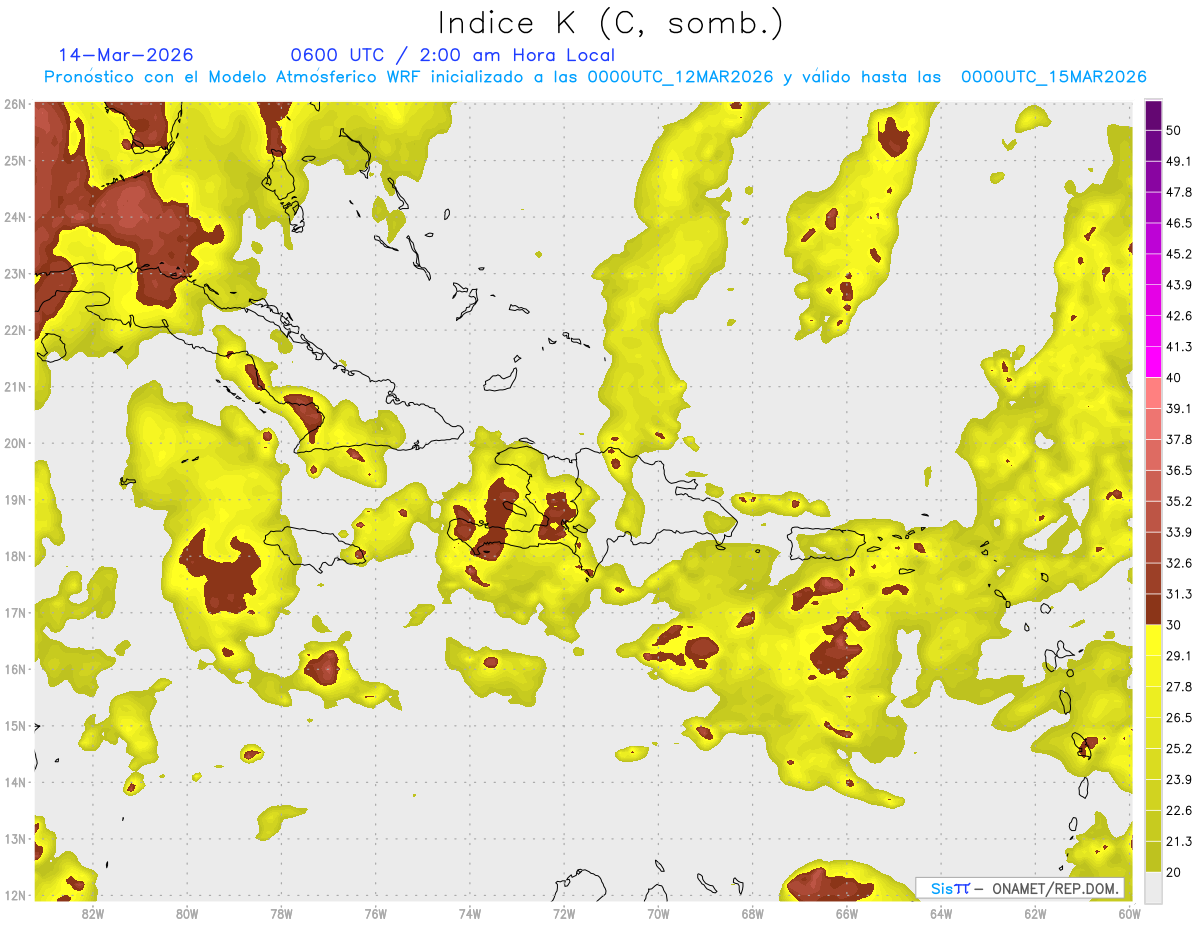Click the "30" colorbar value
The height and width of the screenshot is (927, 1200).
[x=1174, y=625]
